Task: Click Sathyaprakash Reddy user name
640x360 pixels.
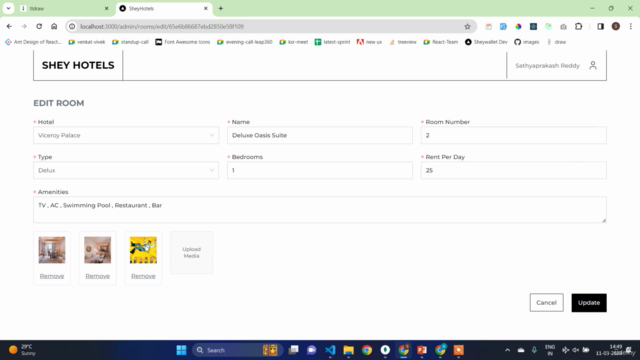Action: [547, 66]
